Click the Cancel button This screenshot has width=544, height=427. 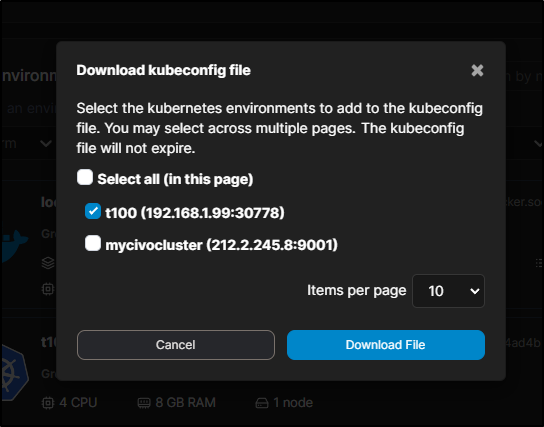(x=176, y=345)
